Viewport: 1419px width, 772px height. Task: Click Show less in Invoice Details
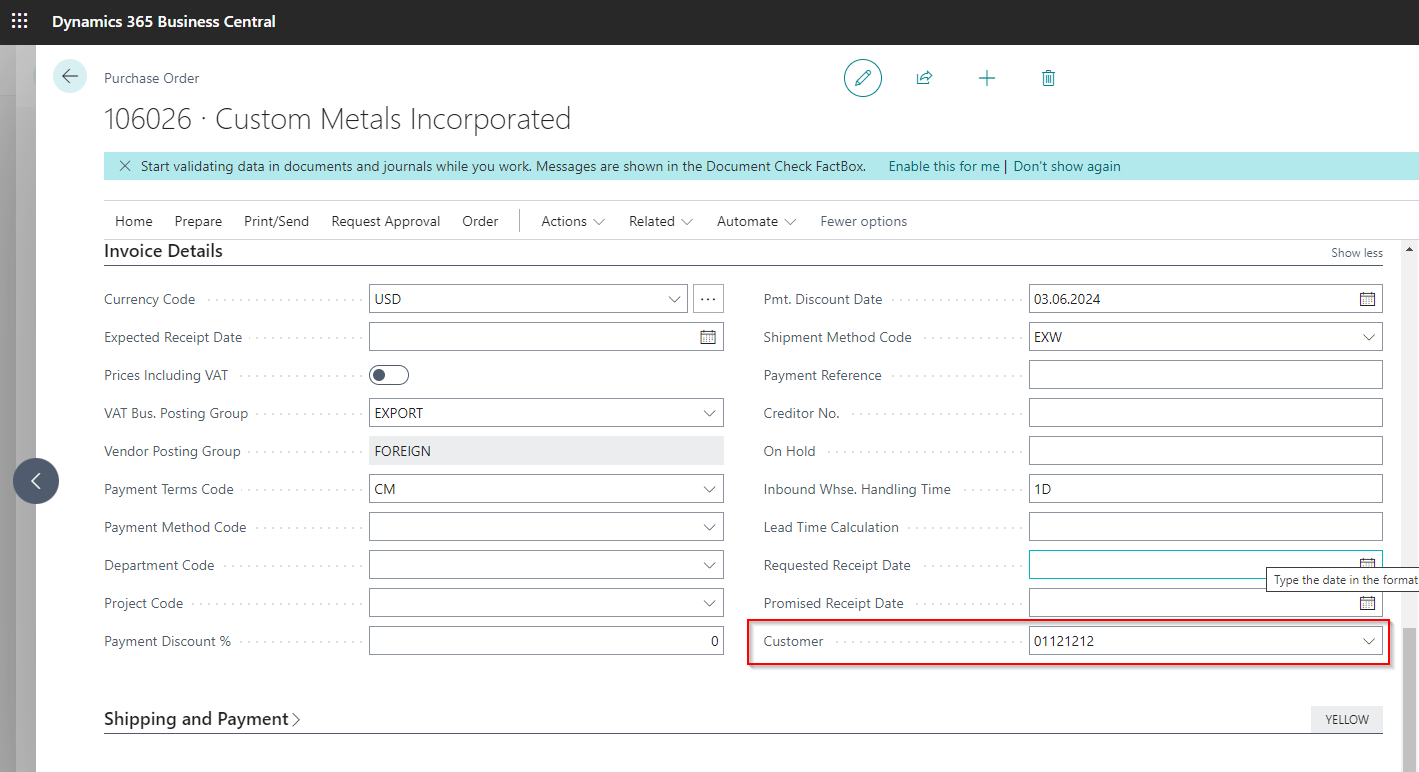1357,253
